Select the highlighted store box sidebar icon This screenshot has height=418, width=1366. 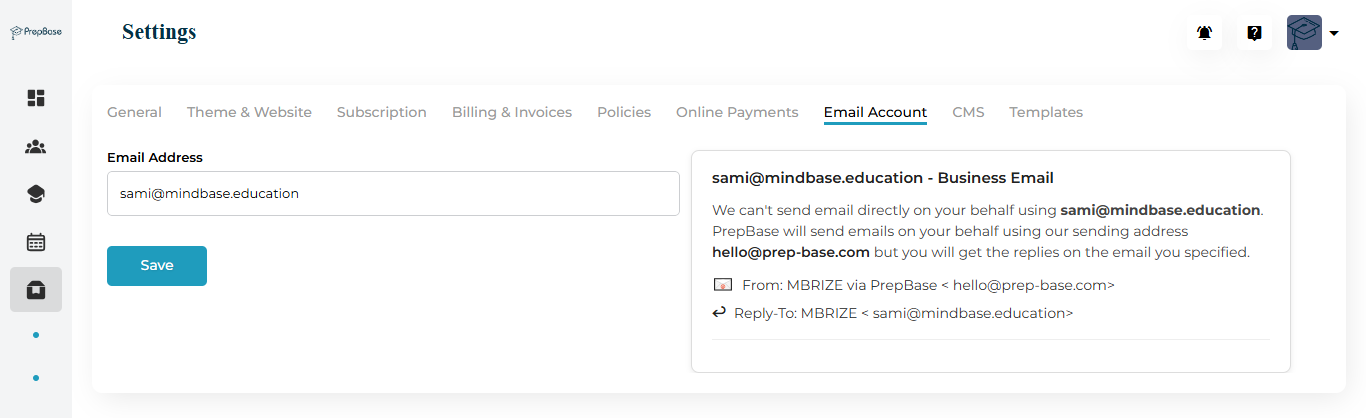36,289
